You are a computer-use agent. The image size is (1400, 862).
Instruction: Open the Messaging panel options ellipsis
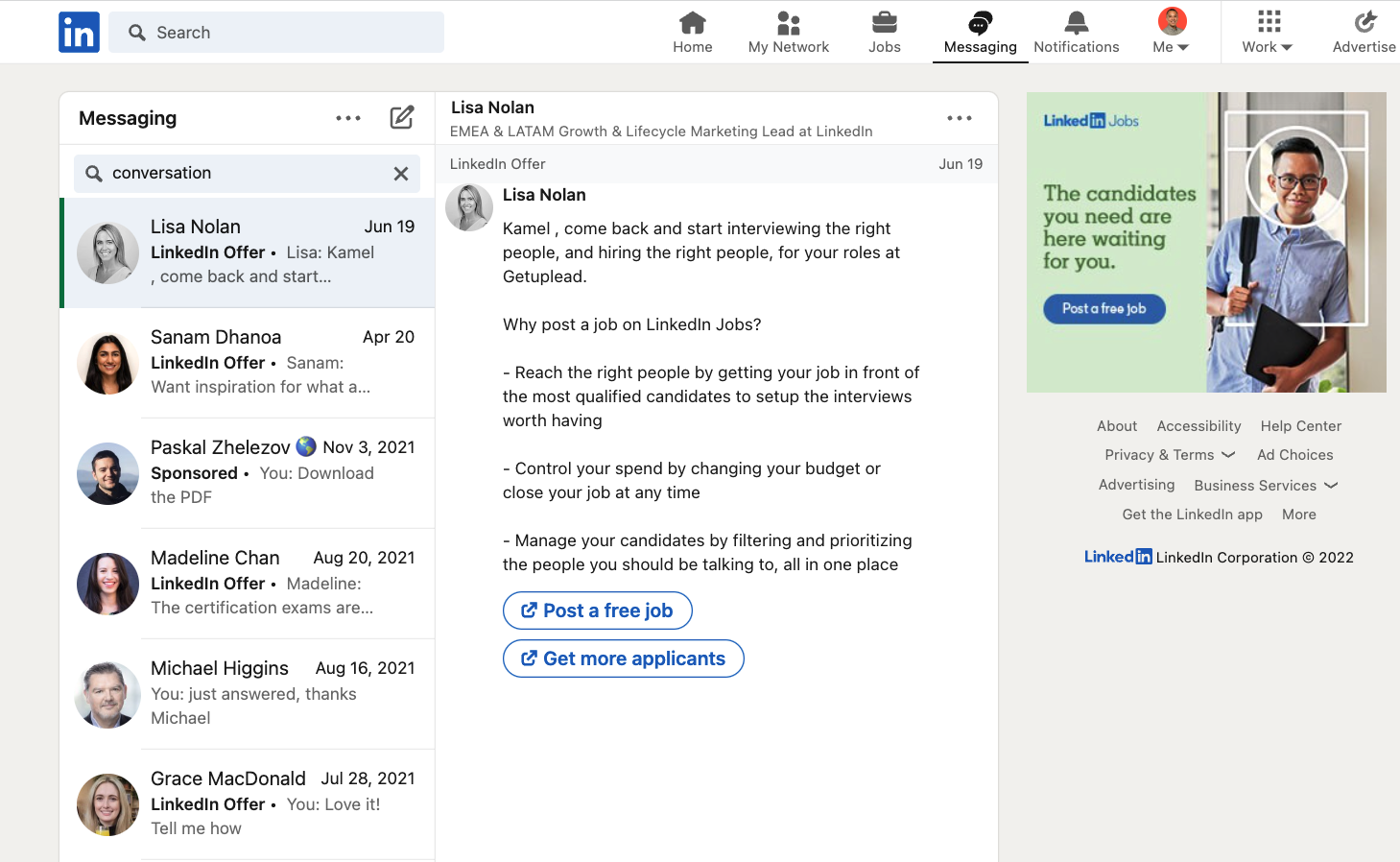[x=348, y=117]
